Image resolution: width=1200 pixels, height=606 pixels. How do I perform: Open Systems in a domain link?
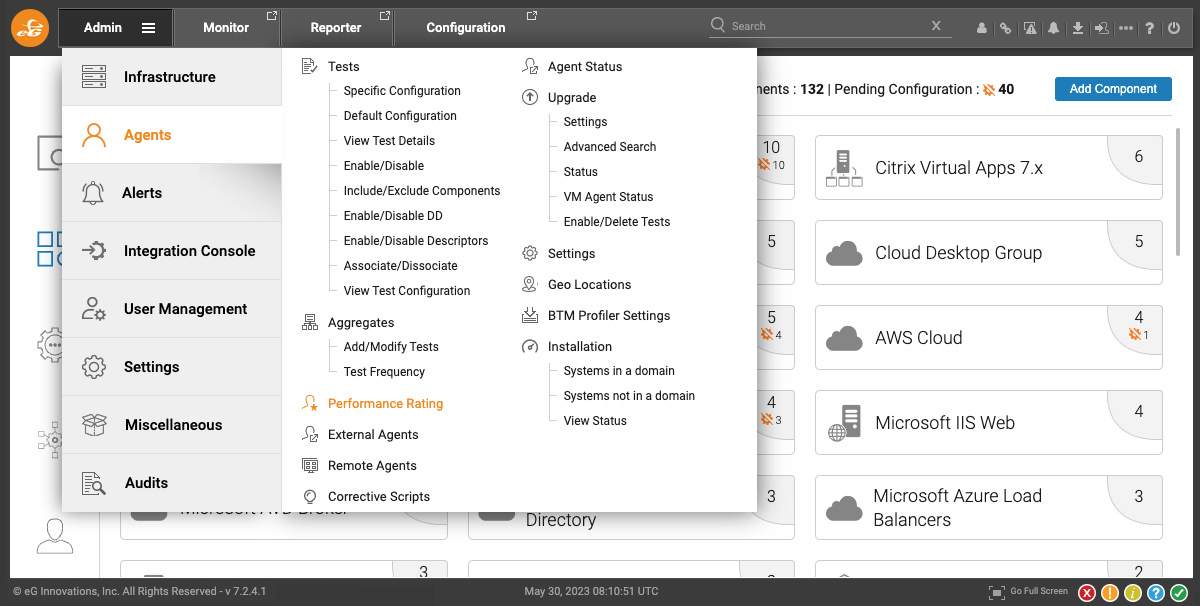619,371
